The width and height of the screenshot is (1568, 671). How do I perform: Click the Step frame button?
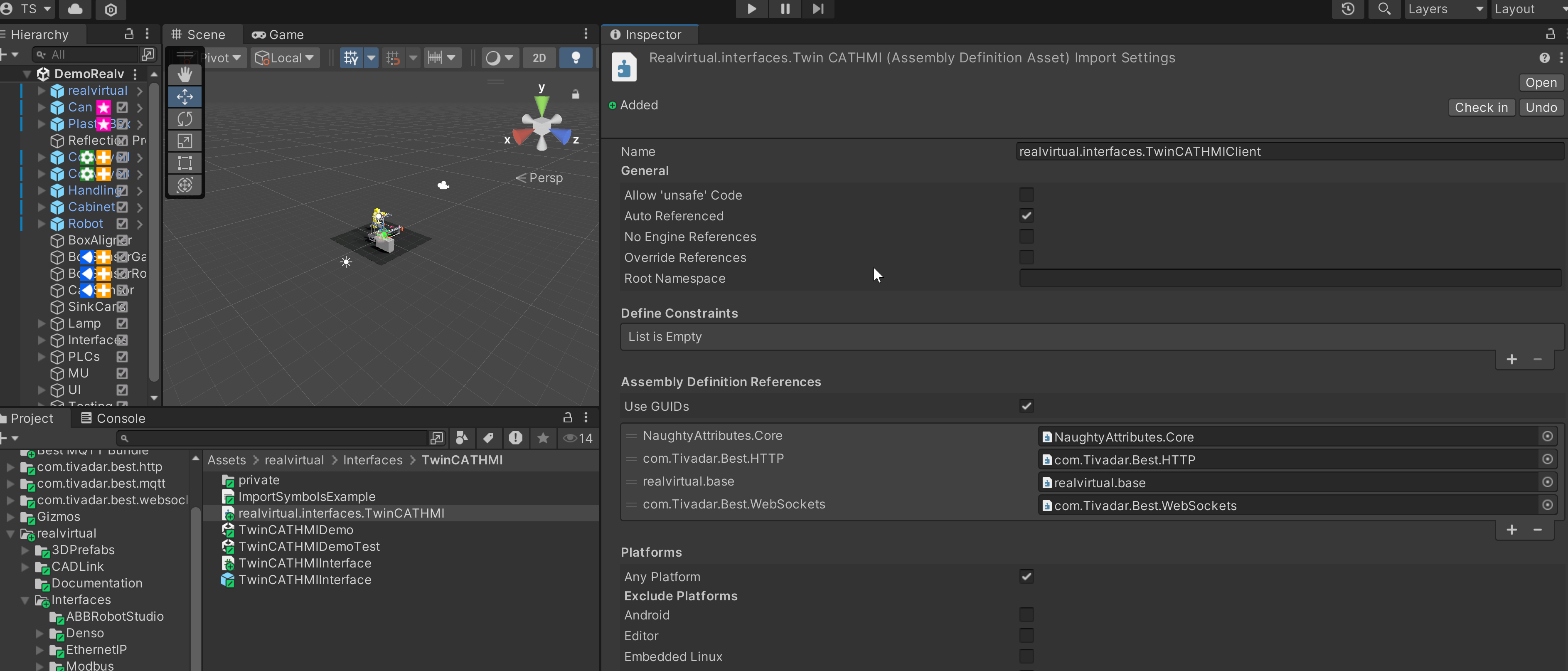818,9
